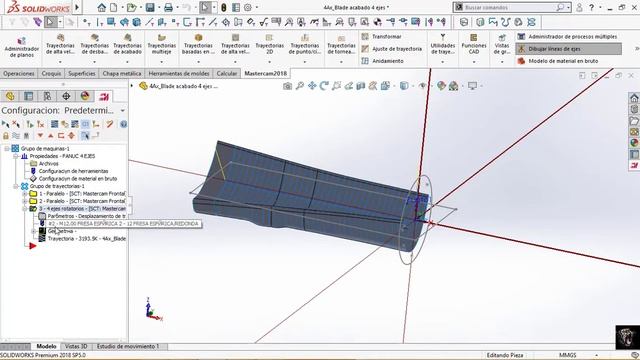Viewport: 640px width, 360px height.
Task: Toggle the highlighted select cursor icon in manager toolbar
Action: pos(85,136)
